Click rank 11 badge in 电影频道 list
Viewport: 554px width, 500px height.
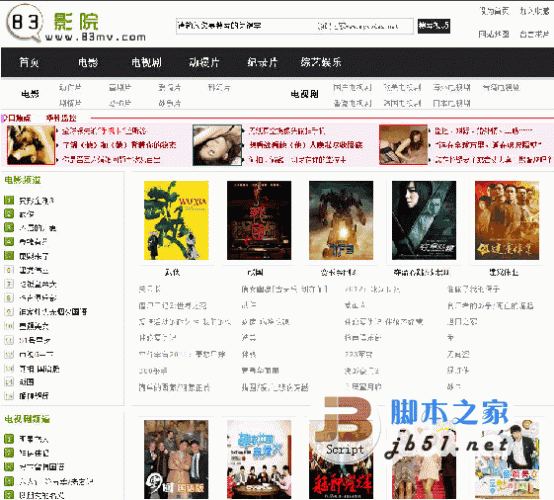[x=9, y=340]
